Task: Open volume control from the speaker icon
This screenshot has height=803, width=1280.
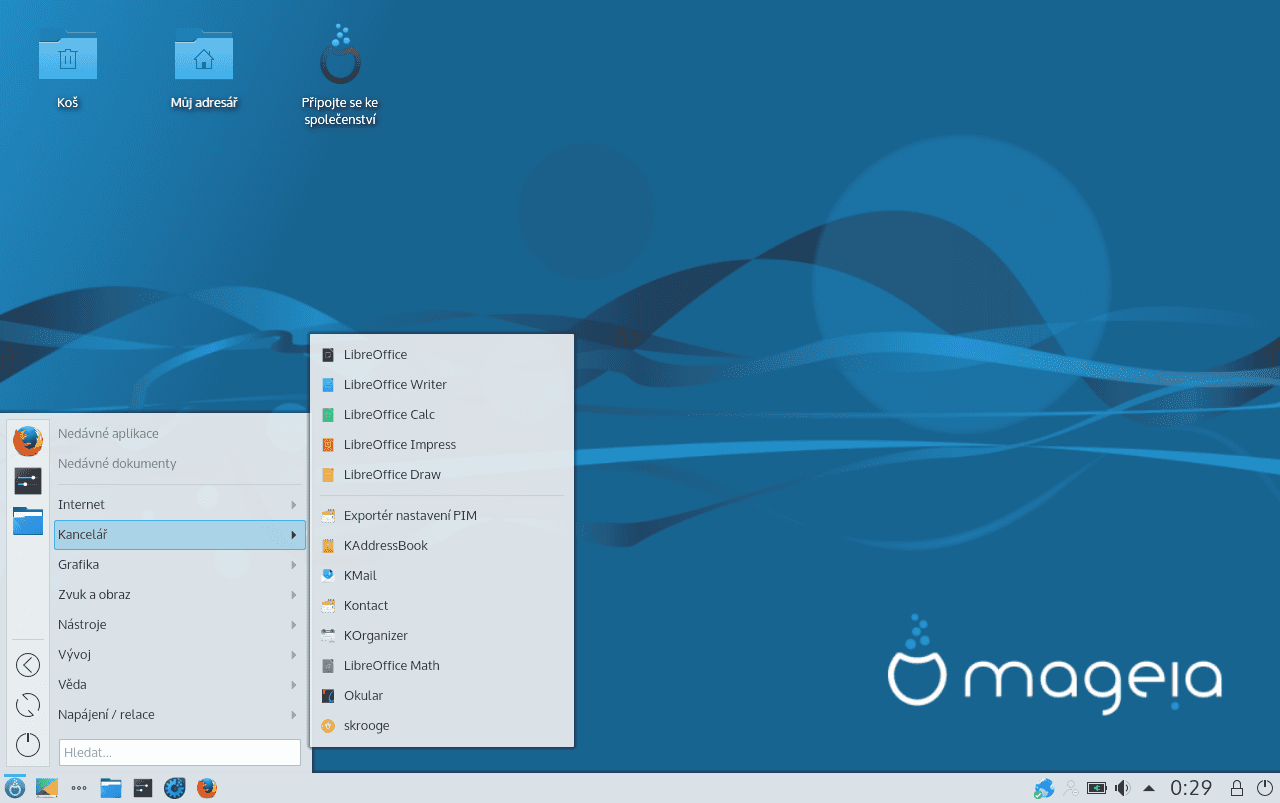Action: point(1121,787)
